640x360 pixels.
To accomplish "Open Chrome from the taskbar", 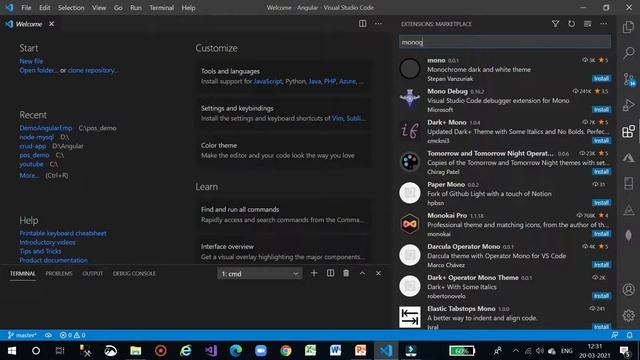I will (x=286, y=351).
